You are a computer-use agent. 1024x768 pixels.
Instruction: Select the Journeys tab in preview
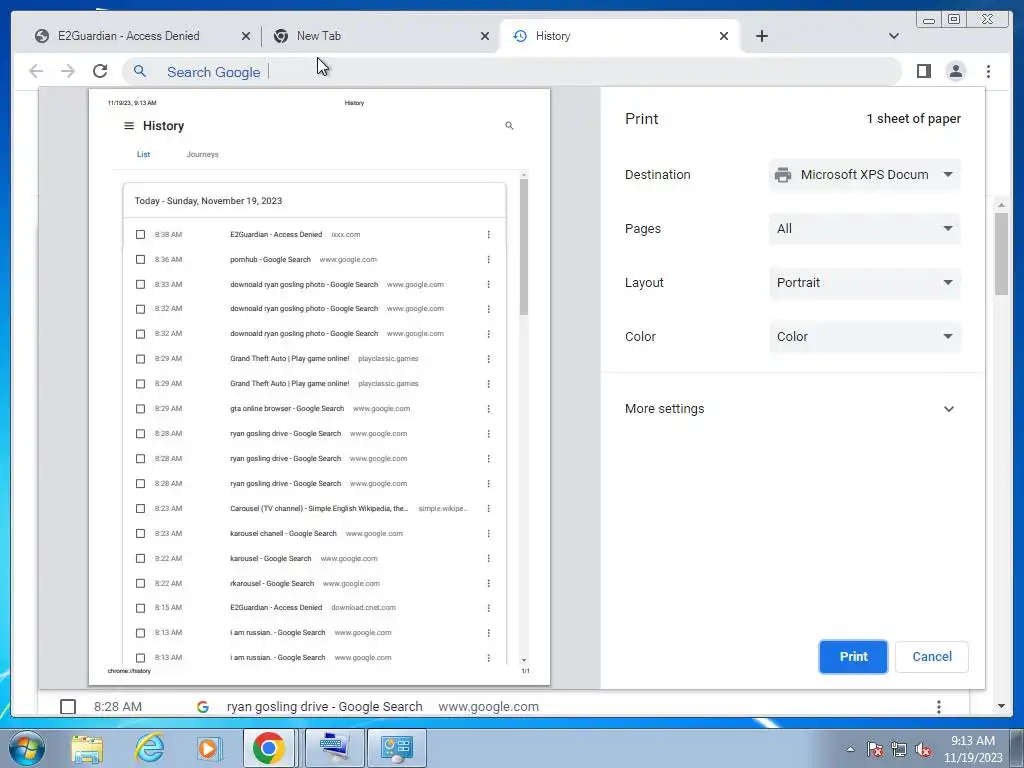pyautogui.click(x=202, y=155)
